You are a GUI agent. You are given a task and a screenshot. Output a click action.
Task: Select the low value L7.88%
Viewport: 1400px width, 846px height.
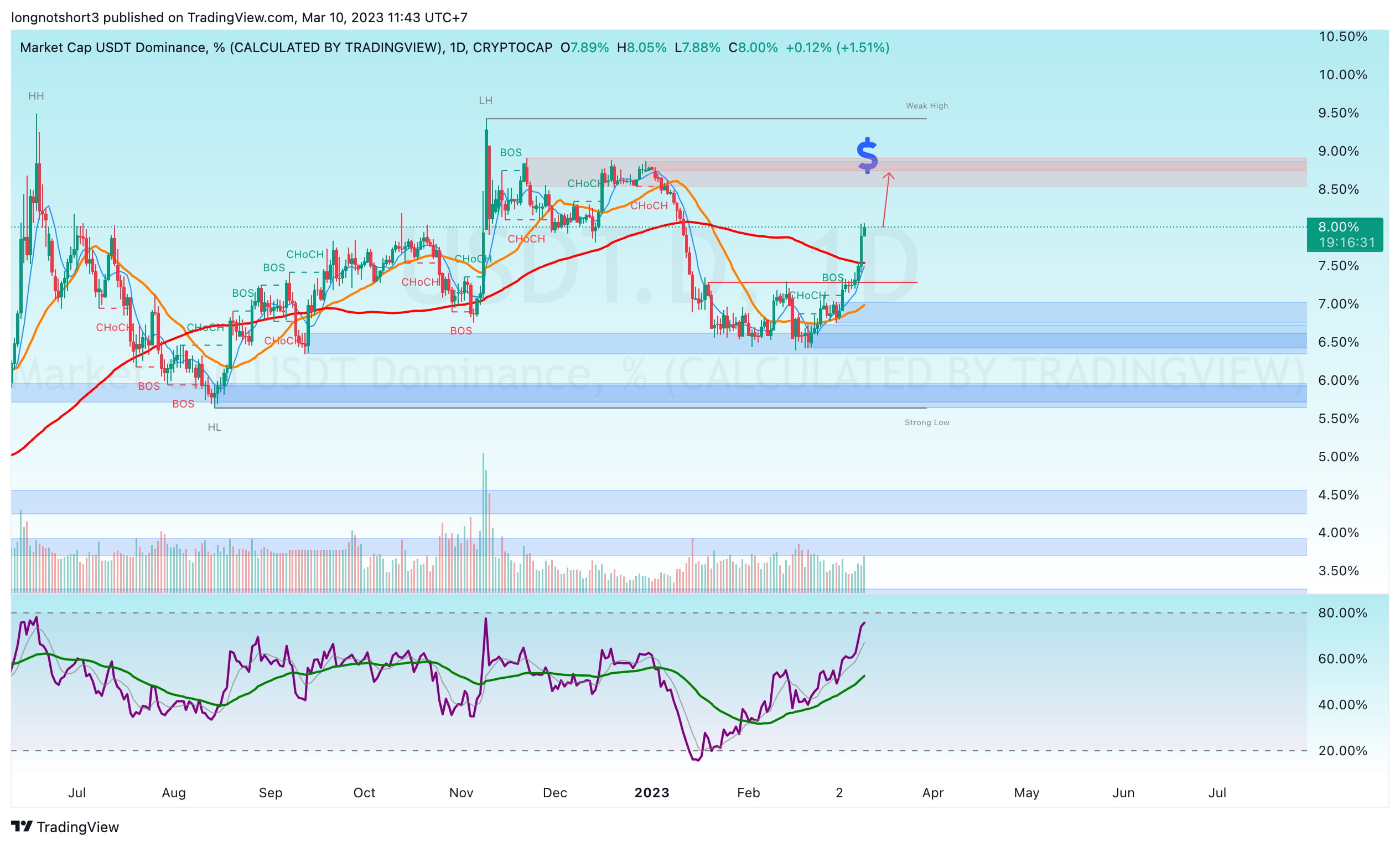(x=698, y=48)
